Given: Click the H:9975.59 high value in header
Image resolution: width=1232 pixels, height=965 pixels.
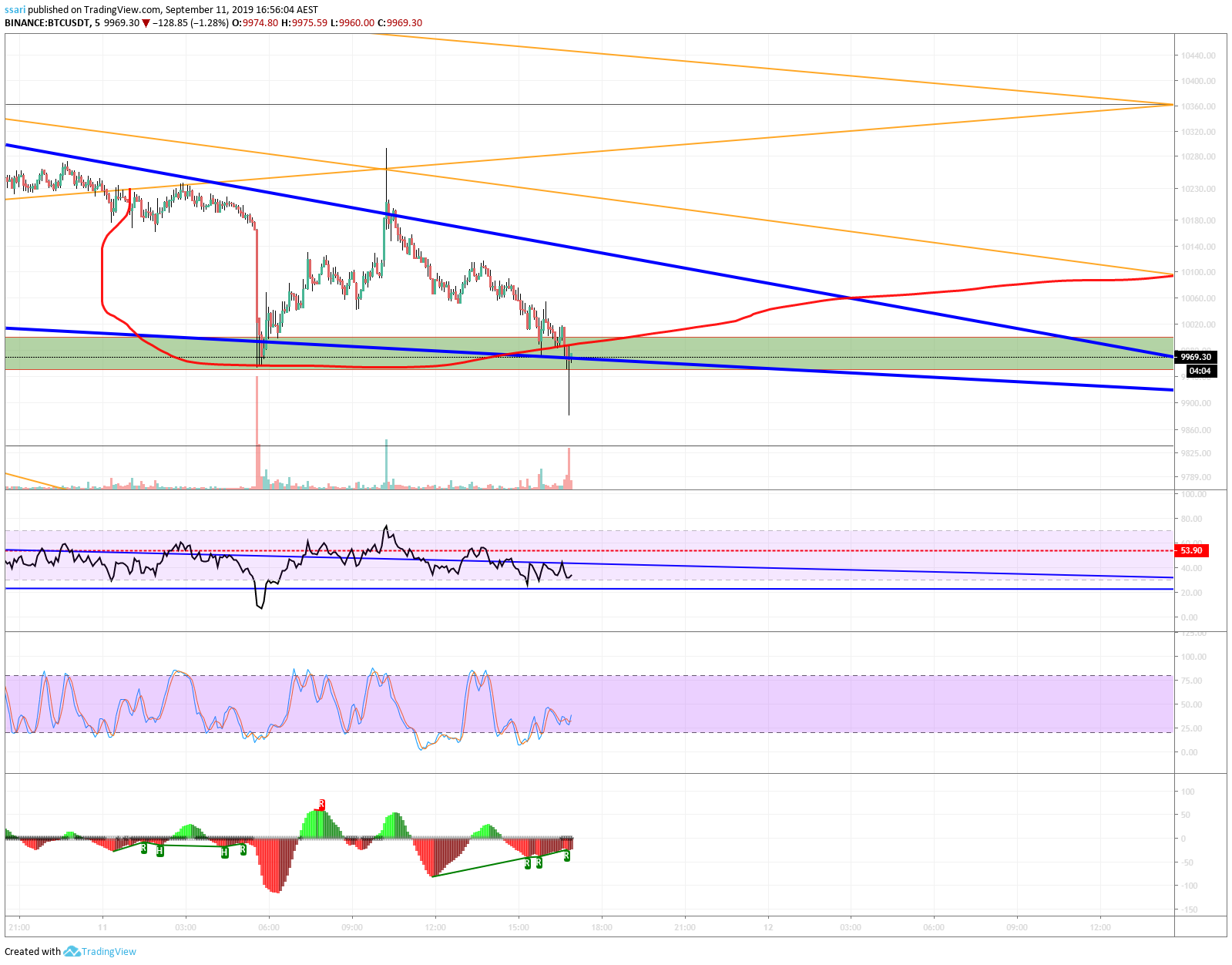Looking at the screenshot, I should click(304, 22).
